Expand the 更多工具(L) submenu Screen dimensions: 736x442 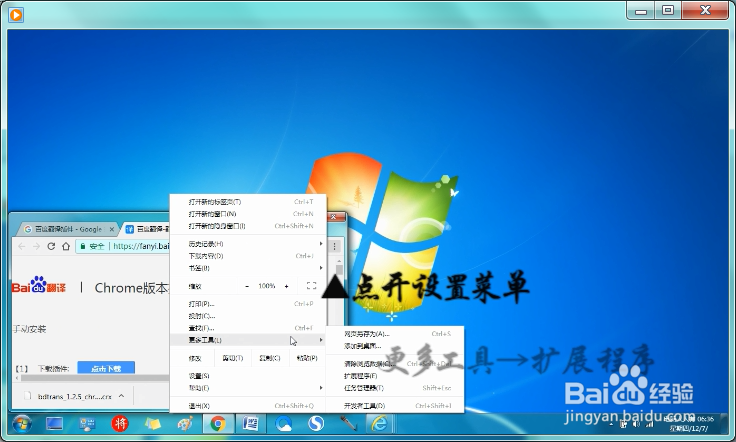coord(248,340)
